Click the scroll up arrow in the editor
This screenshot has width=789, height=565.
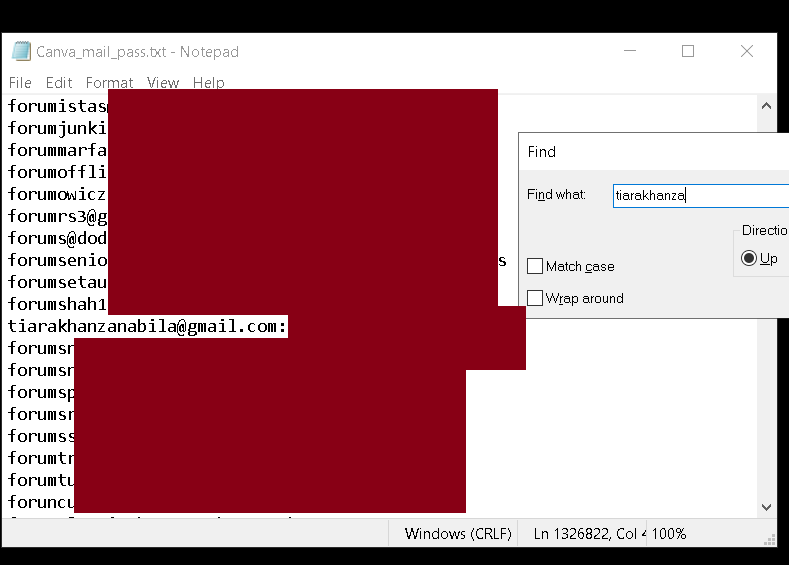(x=766, y=106)
